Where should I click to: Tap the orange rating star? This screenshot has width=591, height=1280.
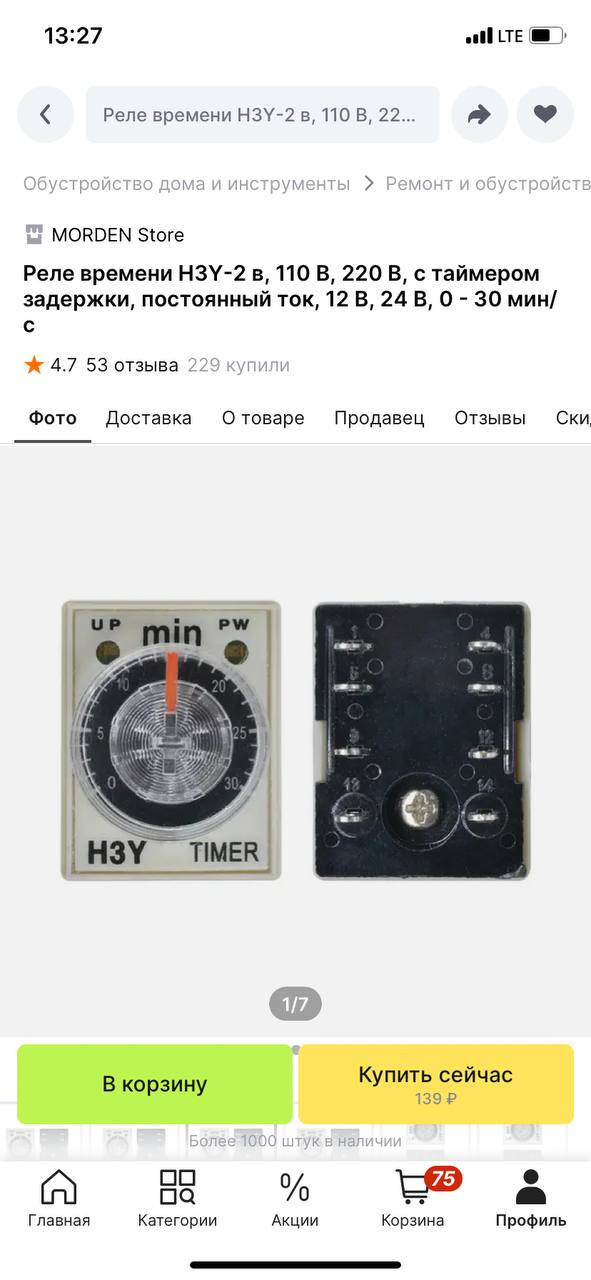click(34, 365)
